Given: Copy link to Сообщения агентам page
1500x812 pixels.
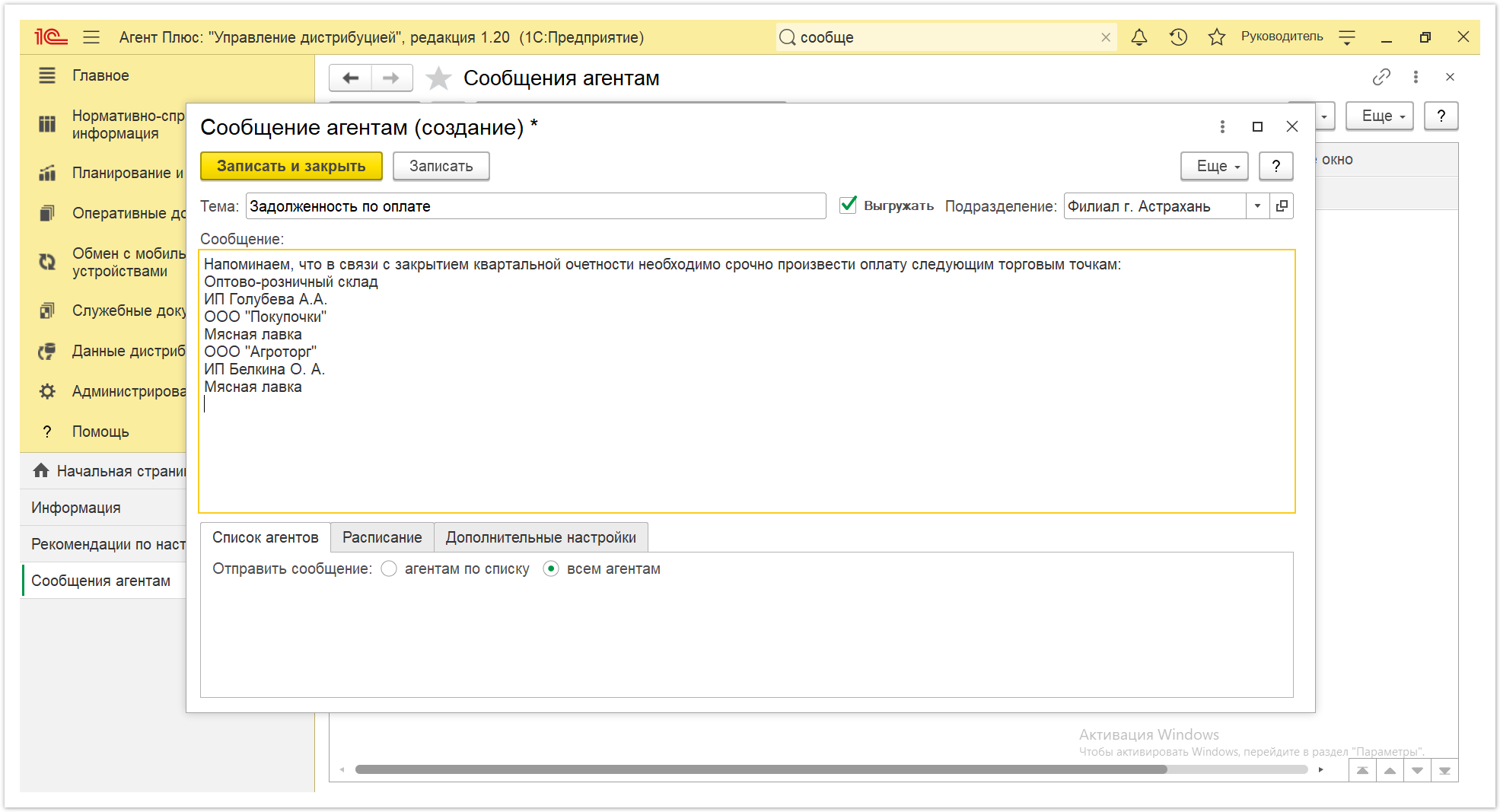Looking at the screenshot, I should click(1381, 77).
